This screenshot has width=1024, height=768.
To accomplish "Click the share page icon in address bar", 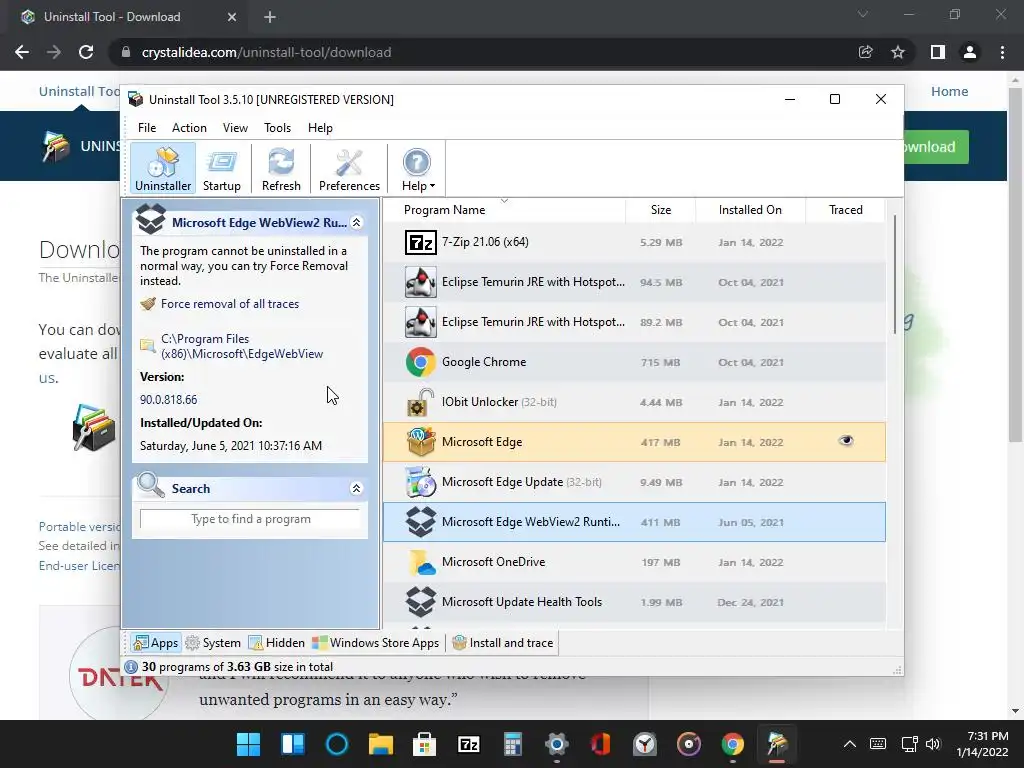I will pyautogui.click(x=865, y=52).
